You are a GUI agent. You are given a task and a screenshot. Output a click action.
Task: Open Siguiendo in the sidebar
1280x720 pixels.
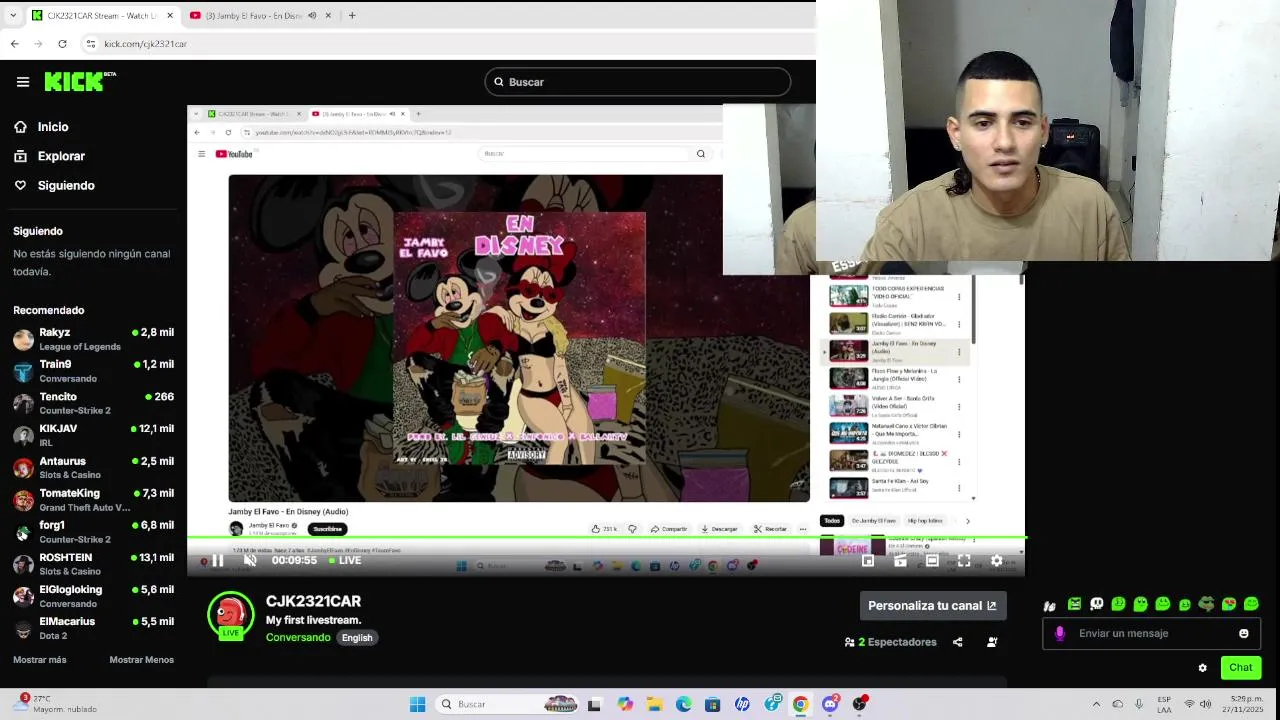point(54,185)
